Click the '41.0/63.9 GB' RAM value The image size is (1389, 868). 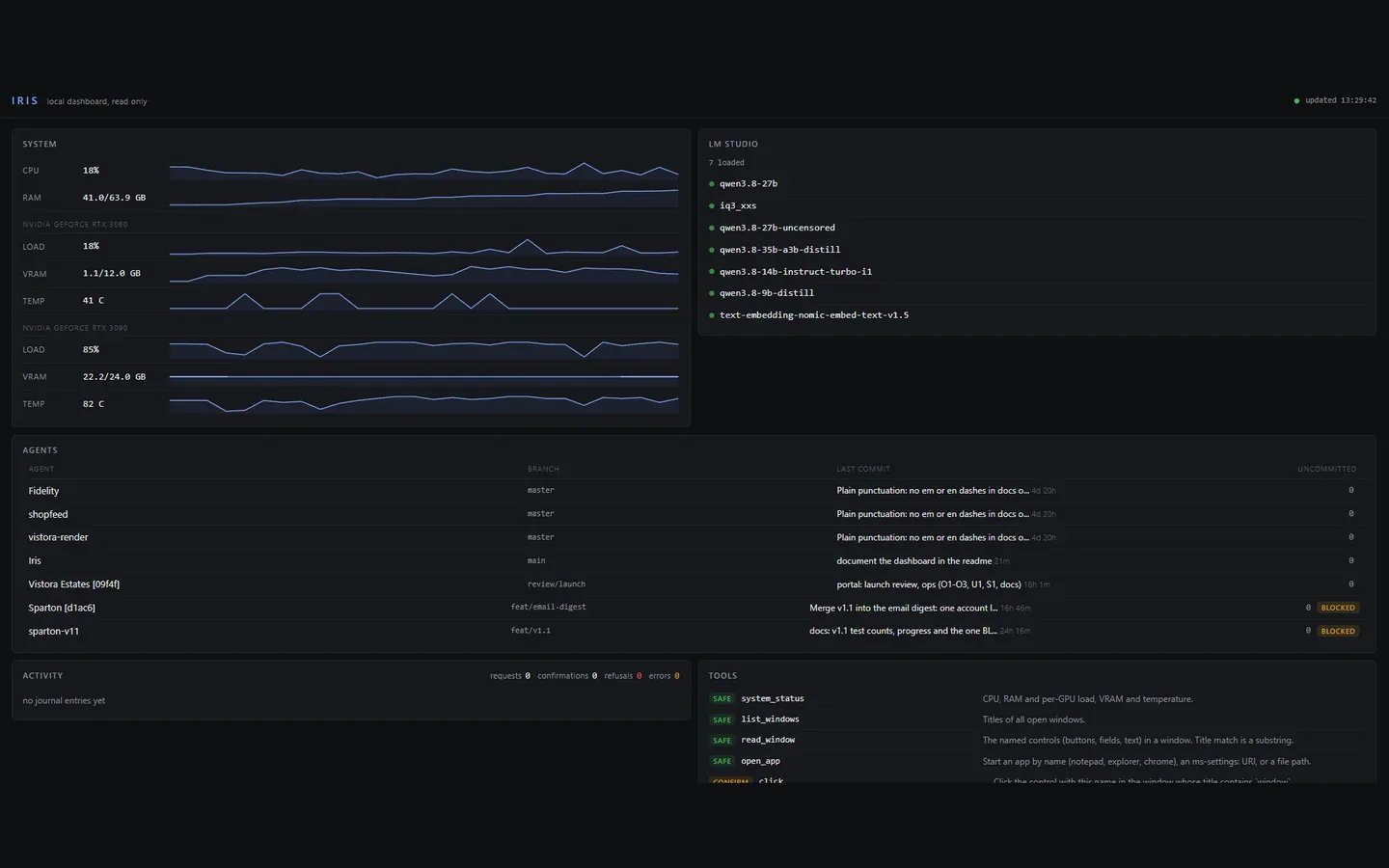(114, 198)
